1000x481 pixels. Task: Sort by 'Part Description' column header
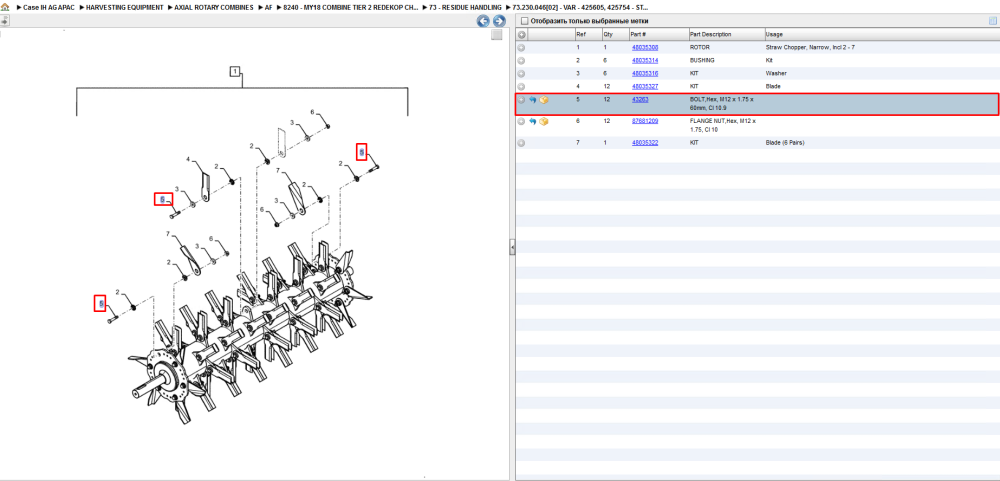[x=726, y=34]
